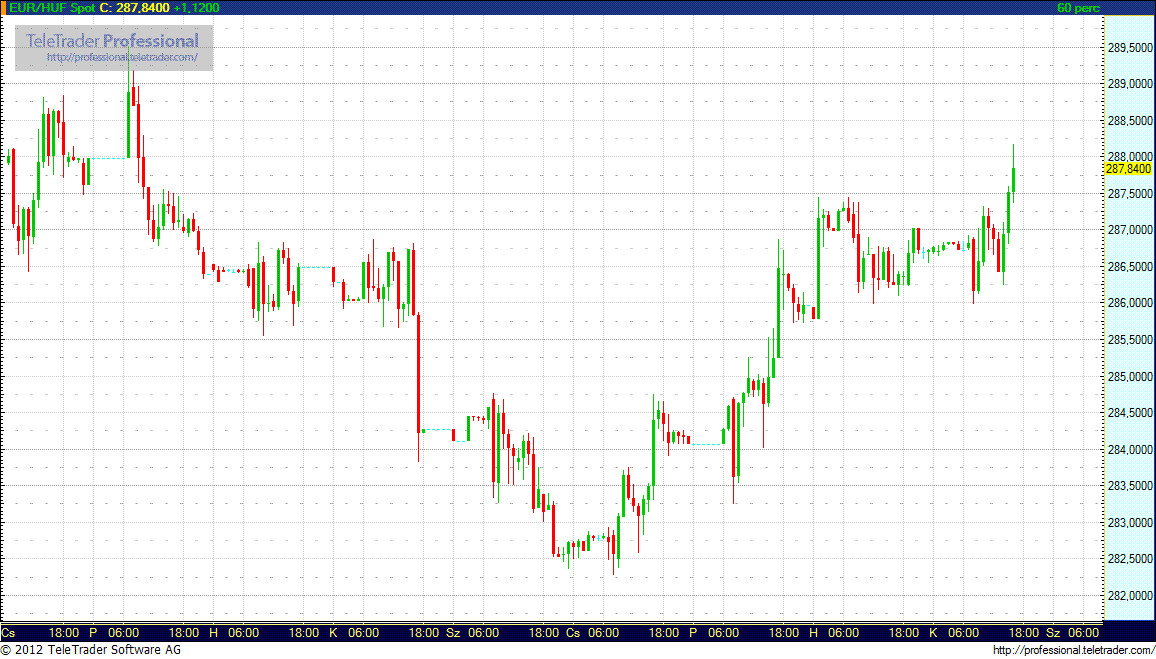Pick the 288,0000 price axis label
1156x659 pixels.
[x=1130, y=157]
